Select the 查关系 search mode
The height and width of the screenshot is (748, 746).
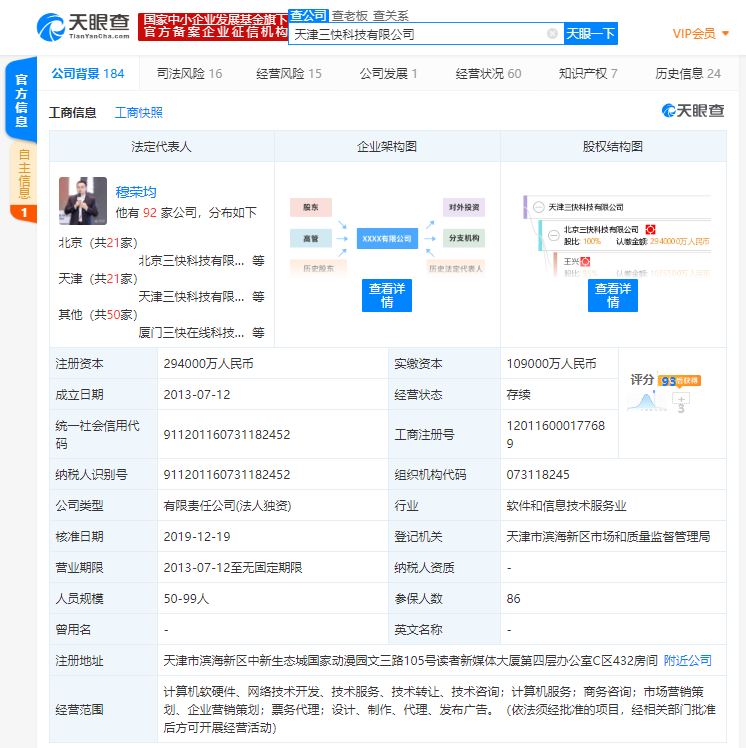[390, 15]
